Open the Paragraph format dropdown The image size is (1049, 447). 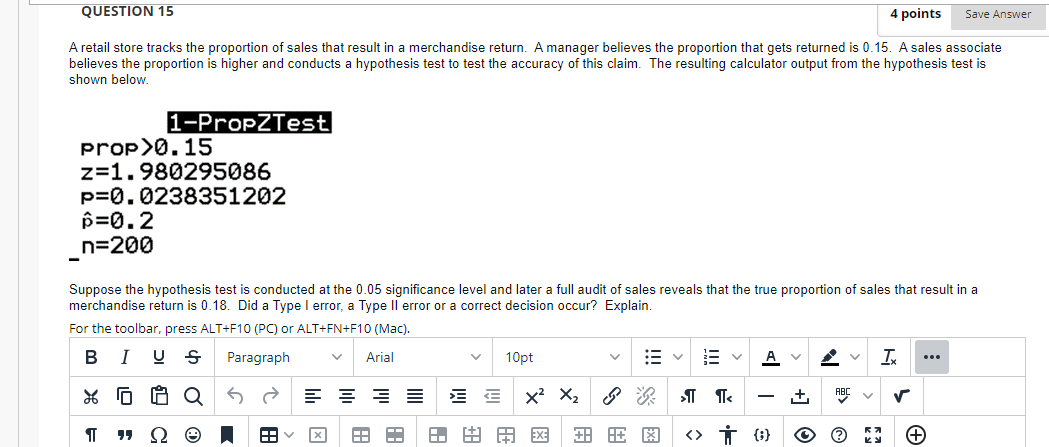point(284,357)
